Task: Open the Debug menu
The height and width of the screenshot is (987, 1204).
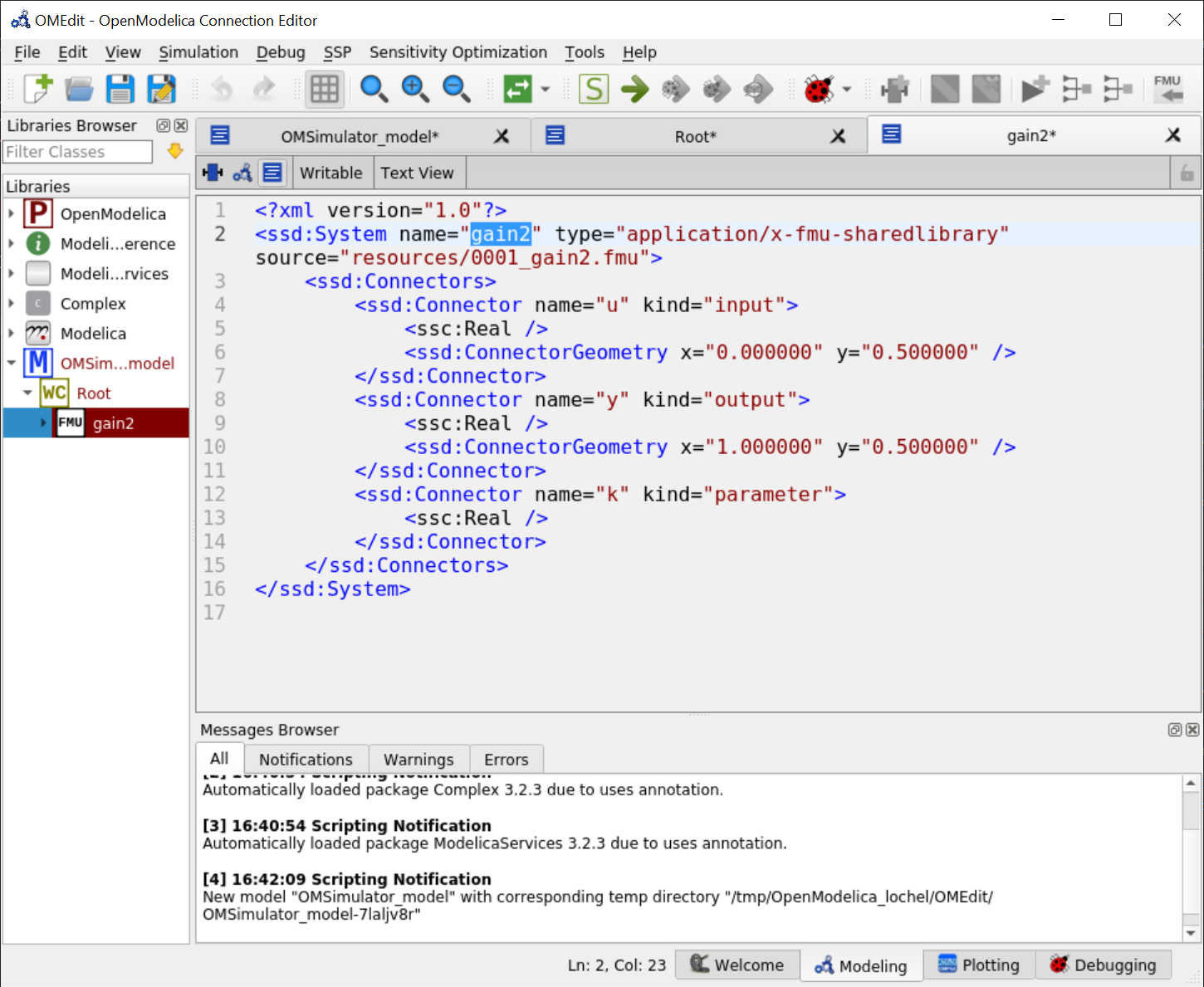Action: pyautogui.click(x=281, y=52)
